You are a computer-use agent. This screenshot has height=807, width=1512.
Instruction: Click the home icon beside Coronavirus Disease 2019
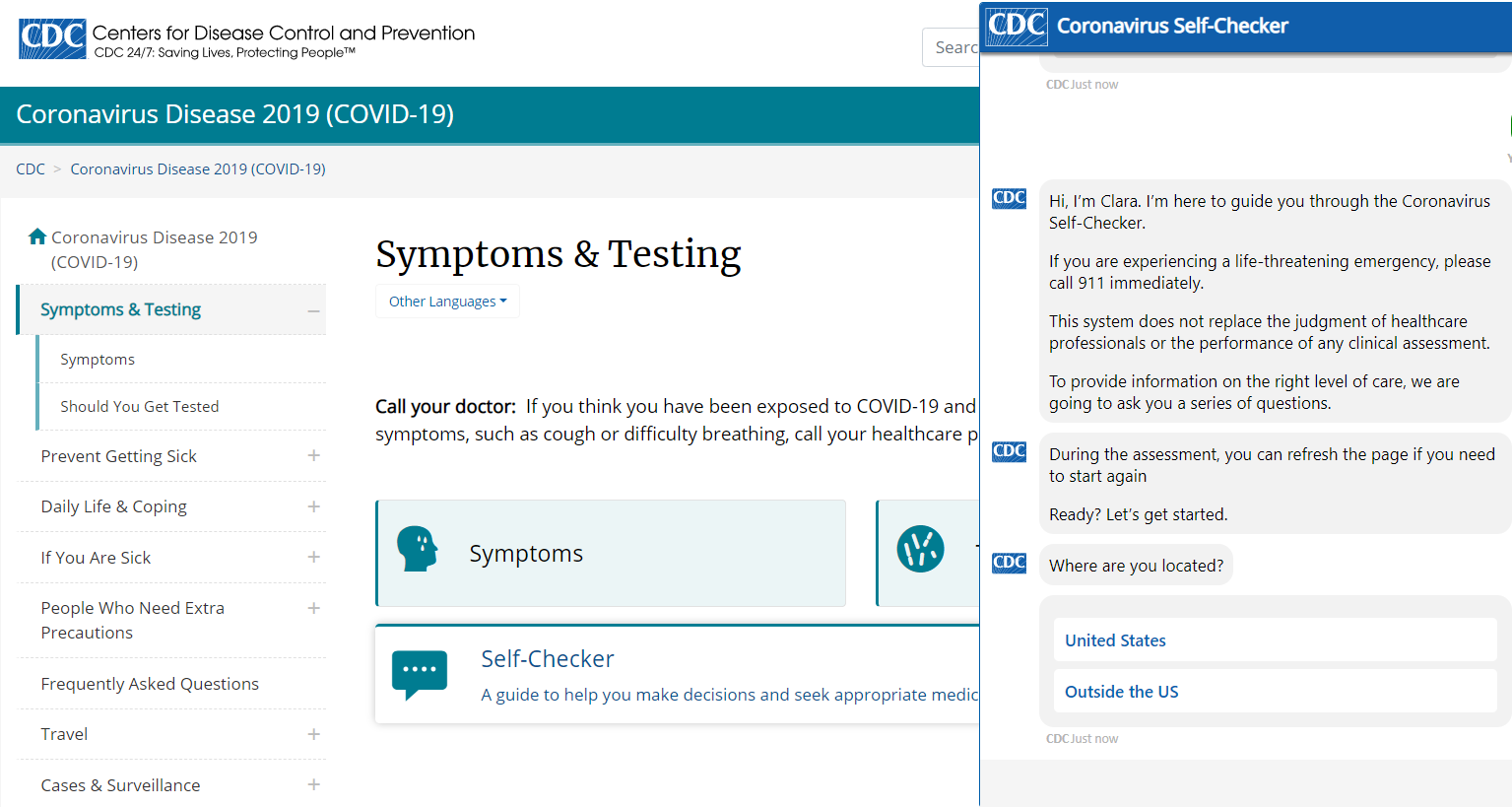coord(37,236)
